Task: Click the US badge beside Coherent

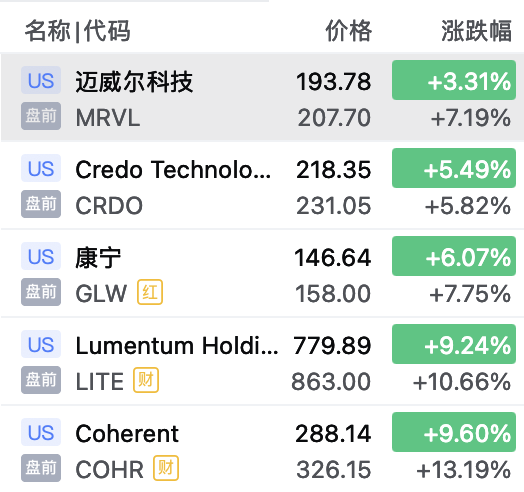Action: click(x=41, y=432)
